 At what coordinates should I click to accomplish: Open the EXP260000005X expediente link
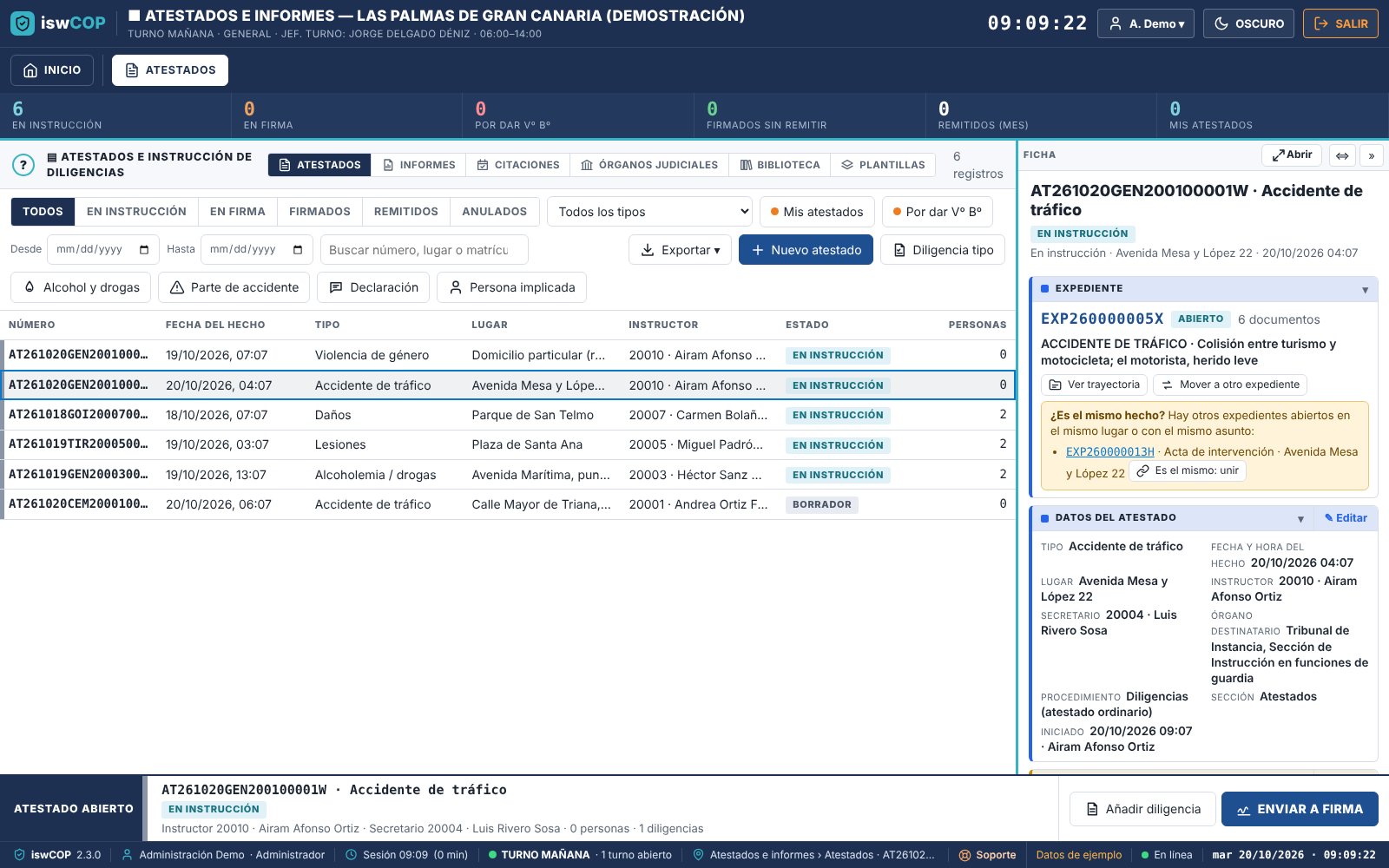click(x=1102, y=319)
